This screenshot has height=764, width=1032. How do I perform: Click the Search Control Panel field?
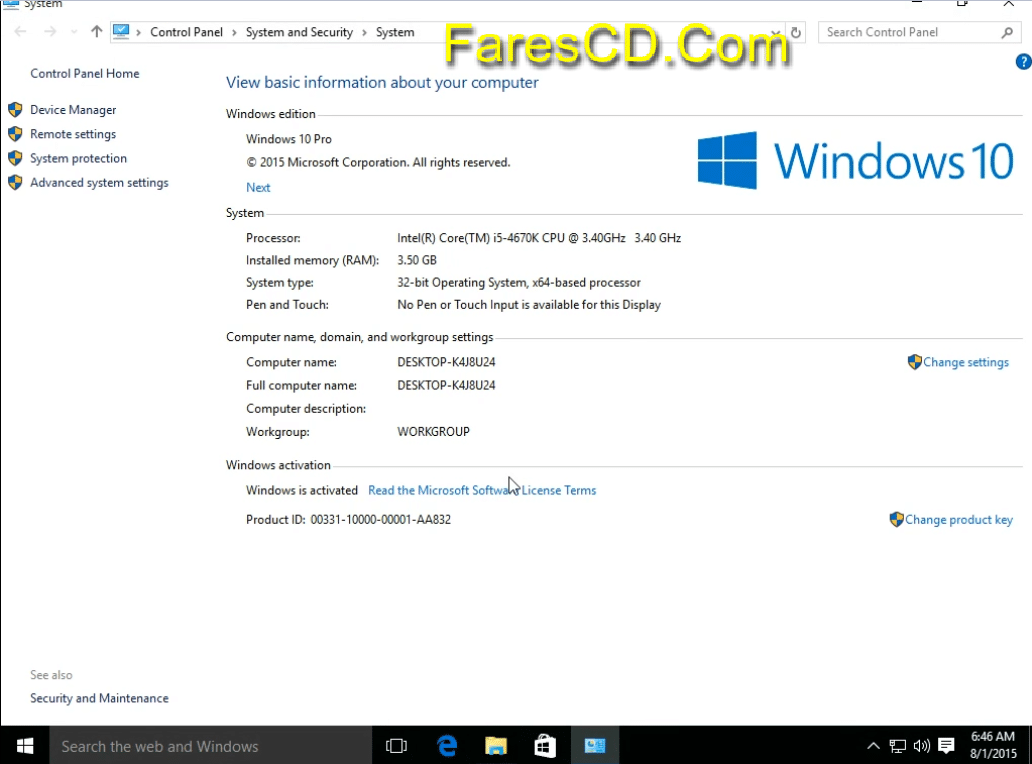[919, 32]
